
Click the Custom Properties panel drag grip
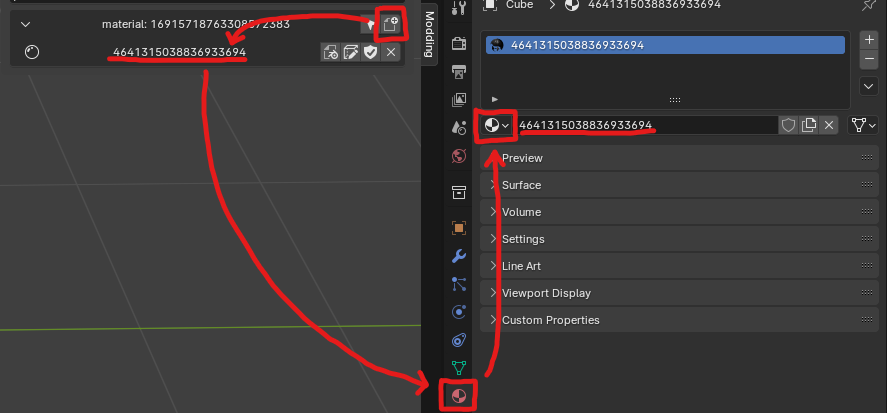866,320
